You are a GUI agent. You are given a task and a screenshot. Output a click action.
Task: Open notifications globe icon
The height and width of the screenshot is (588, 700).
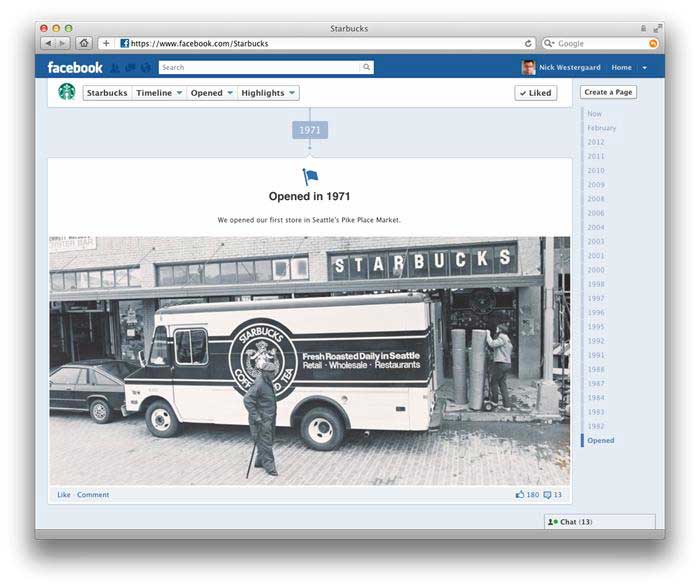point(146,68)
